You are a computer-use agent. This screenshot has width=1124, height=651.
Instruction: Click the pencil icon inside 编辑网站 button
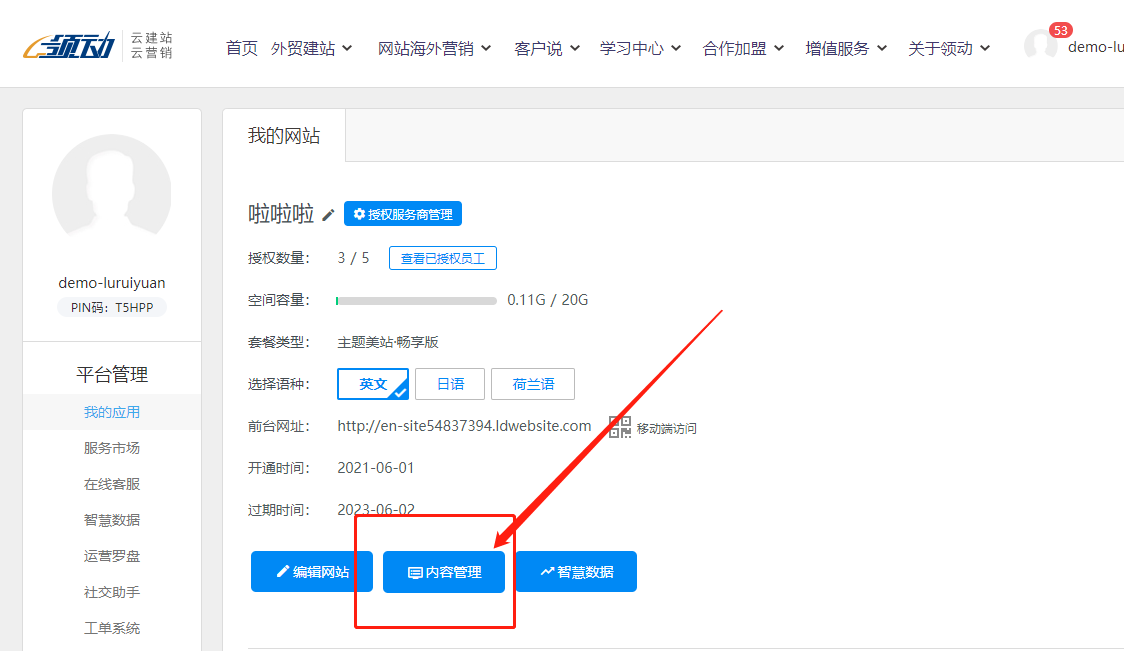[282, 571]
